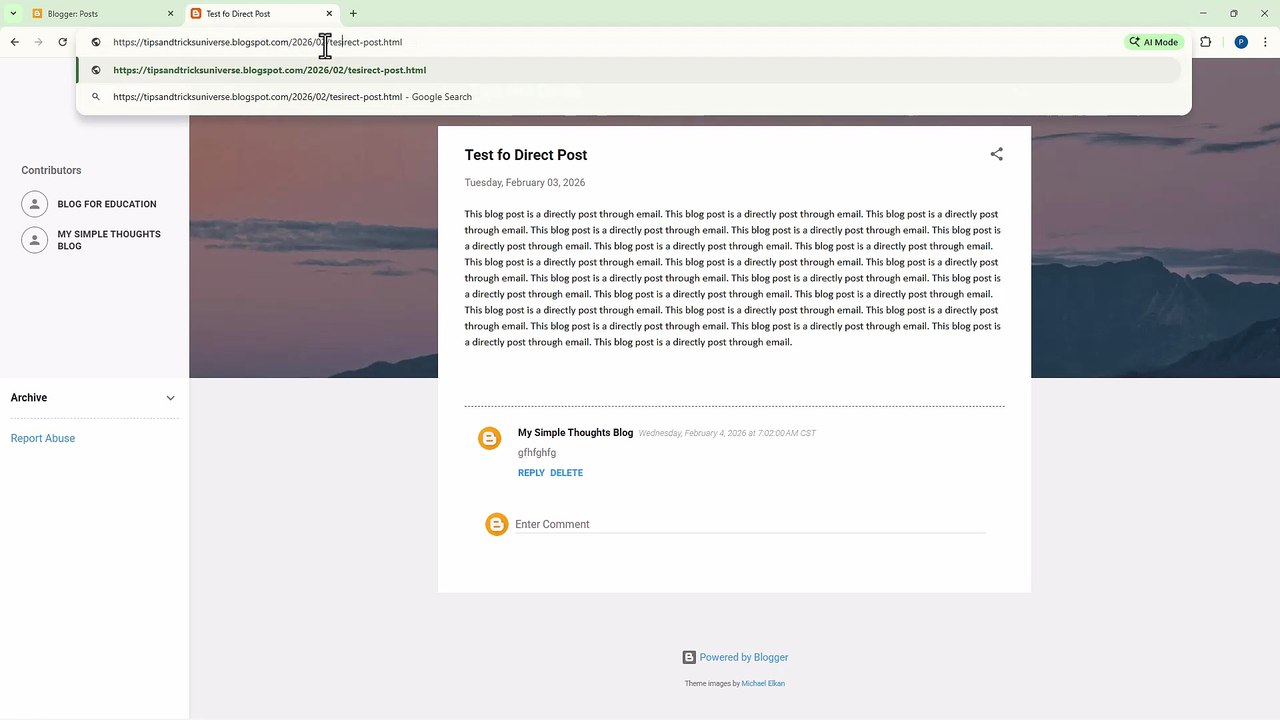Click the My Simple Thoughts Blog avatar icon
This screenshot has width=1280, height=720.
coord(34,240)
